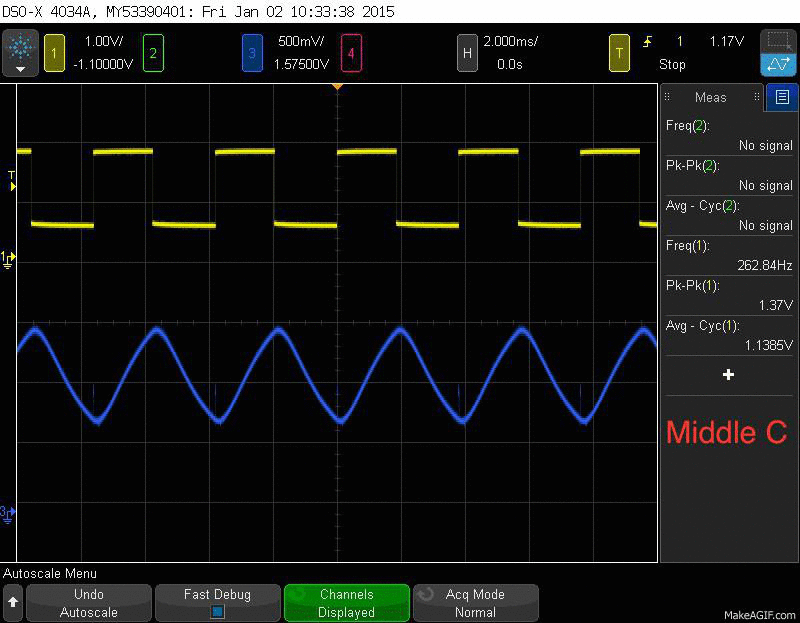Click channel 3 offset 1.57500V value
The image size is (800, 623).
tap(301, 64)
